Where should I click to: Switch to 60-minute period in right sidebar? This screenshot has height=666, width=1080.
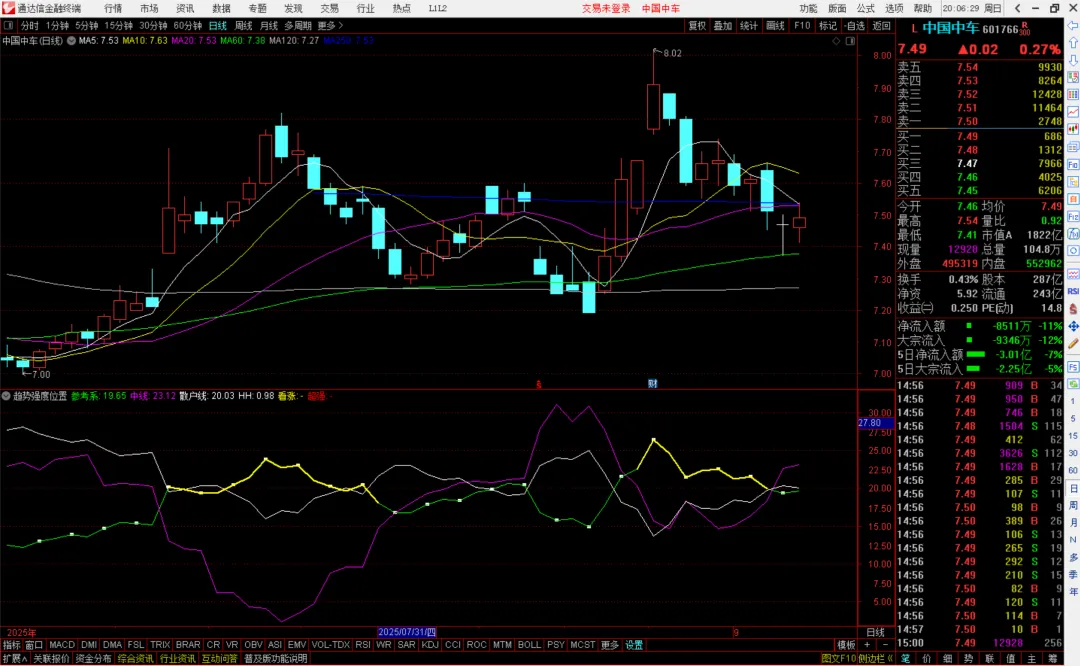1073,470
